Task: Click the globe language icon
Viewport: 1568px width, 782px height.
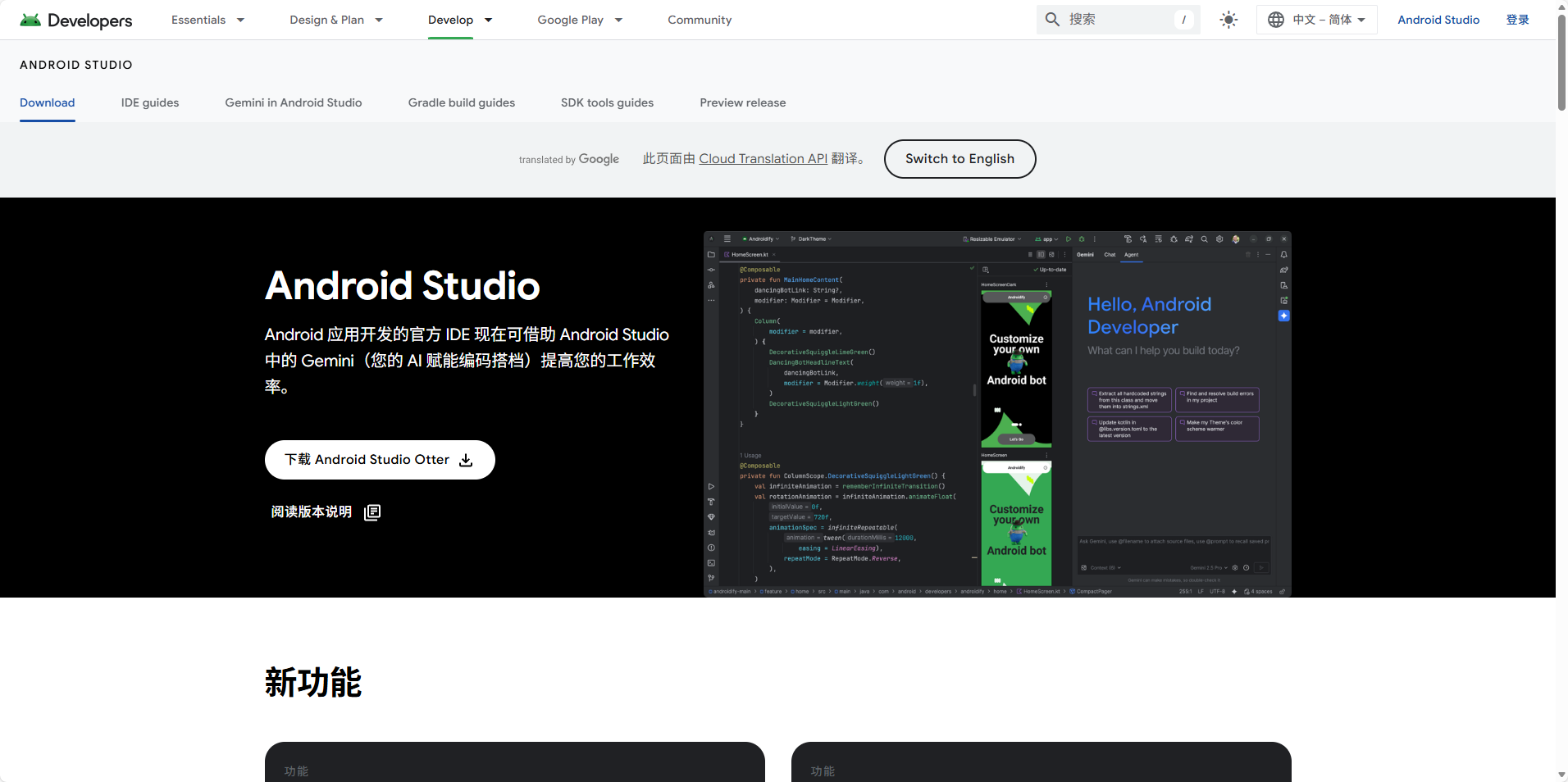Action: click(1275, 20)
